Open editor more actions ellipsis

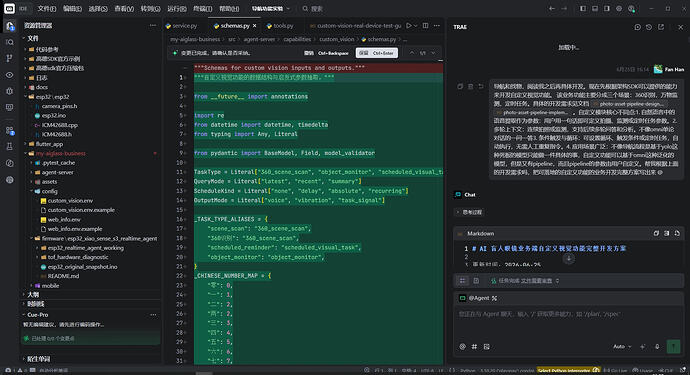pyautogui.click(x=437, y=26)
